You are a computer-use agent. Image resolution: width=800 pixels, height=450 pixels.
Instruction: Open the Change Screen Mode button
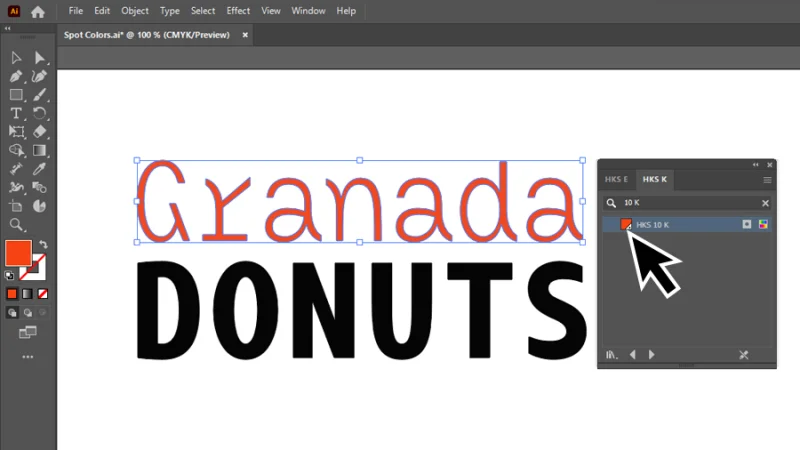click(28, 333)
